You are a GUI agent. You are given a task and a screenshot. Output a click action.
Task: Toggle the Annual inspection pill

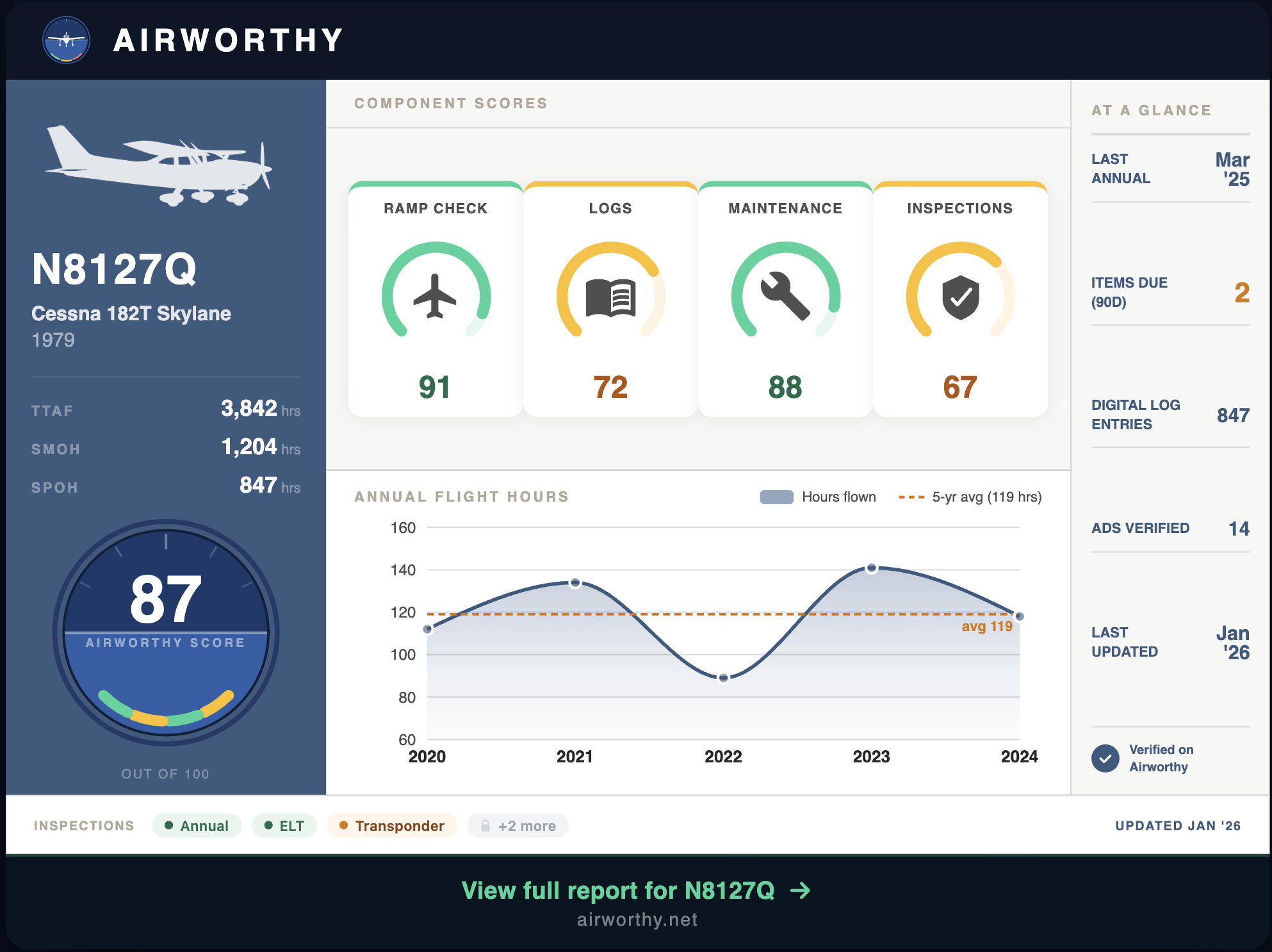pos(197,826)
